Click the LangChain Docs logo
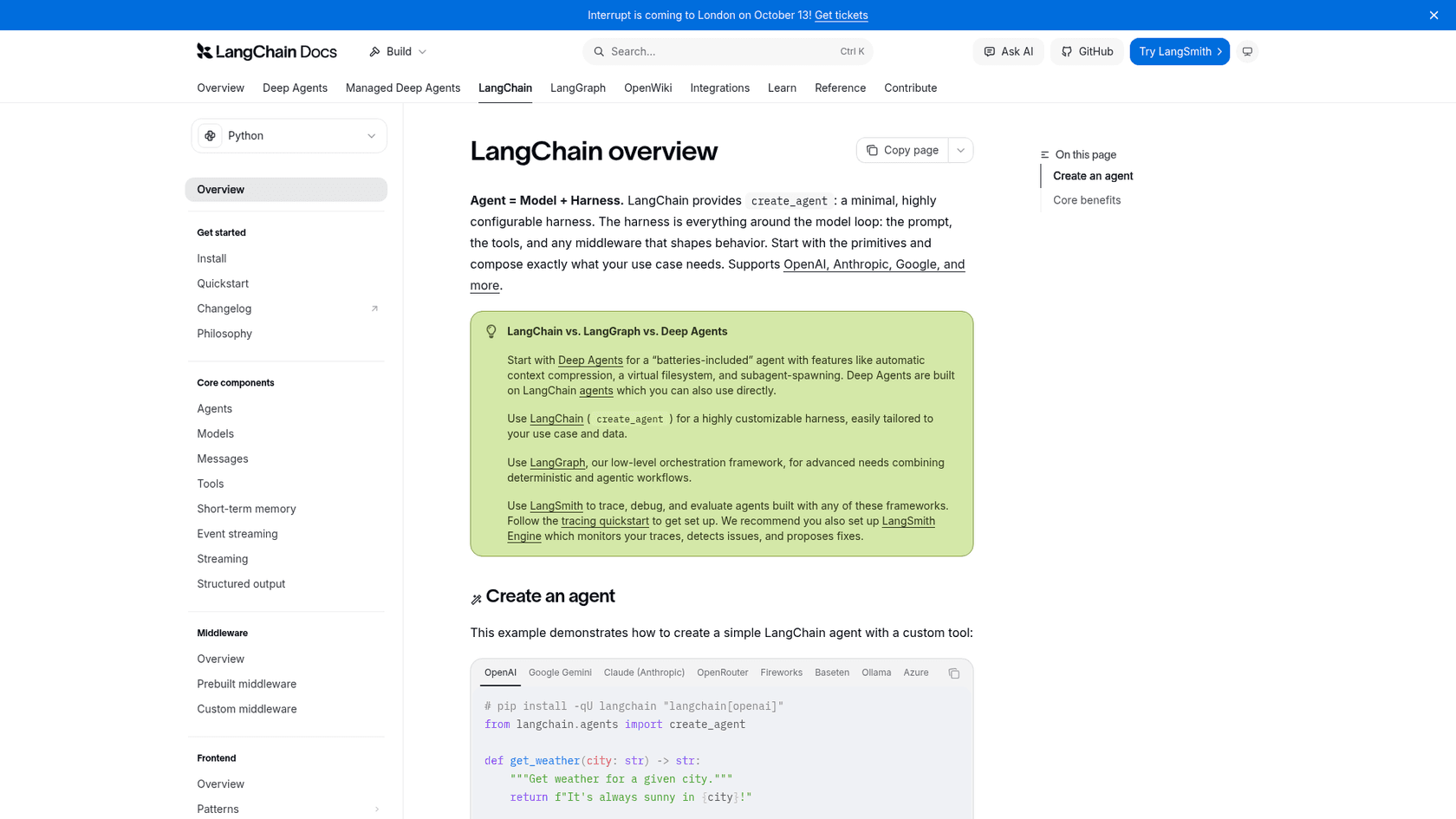The image size is (1456, 819). pyautogui.click(x=267, y=52)
